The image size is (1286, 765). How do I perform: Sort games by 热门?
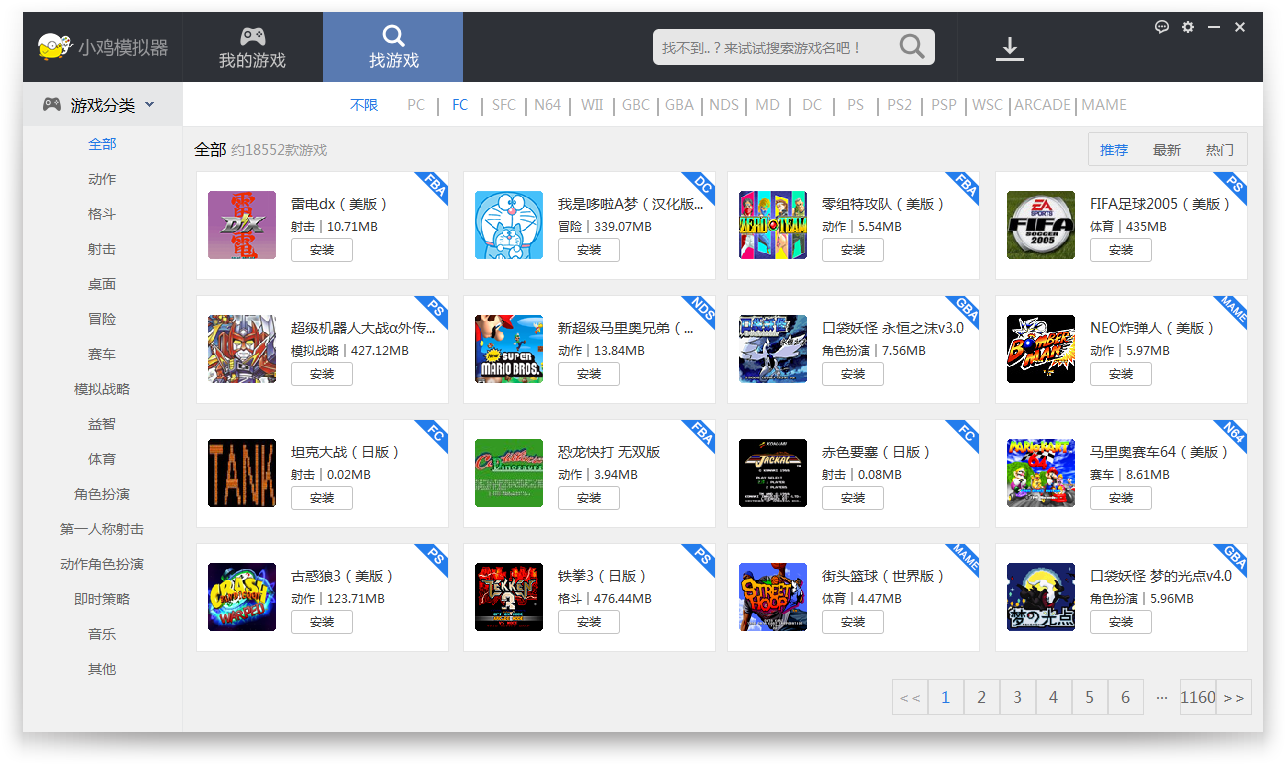tap(1220, 150)
